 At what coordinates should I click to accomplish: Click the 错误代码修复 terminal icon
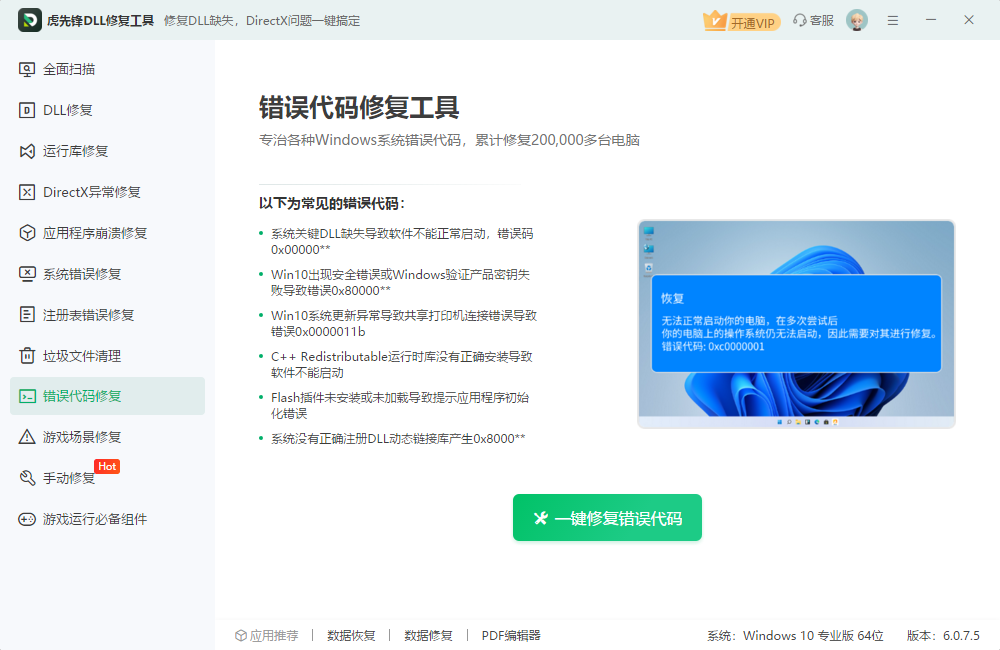point(27,396)
